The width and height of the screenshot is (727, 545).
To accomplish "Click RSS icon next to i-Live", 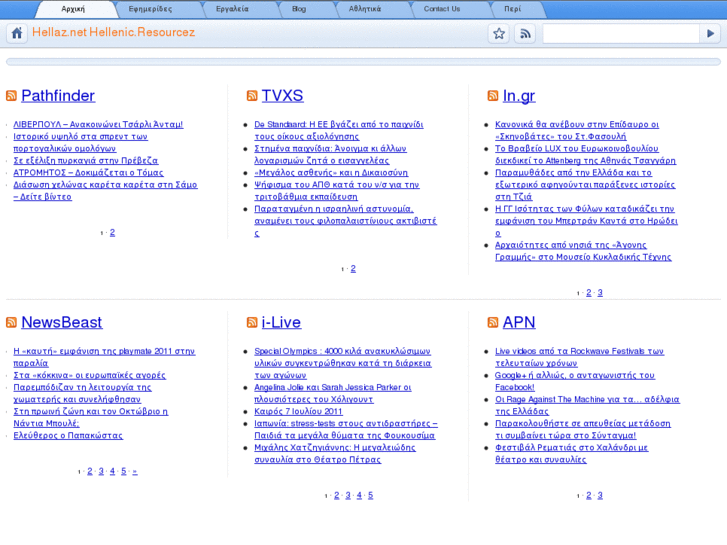I will pyautogui.click(x=252, y=322).
